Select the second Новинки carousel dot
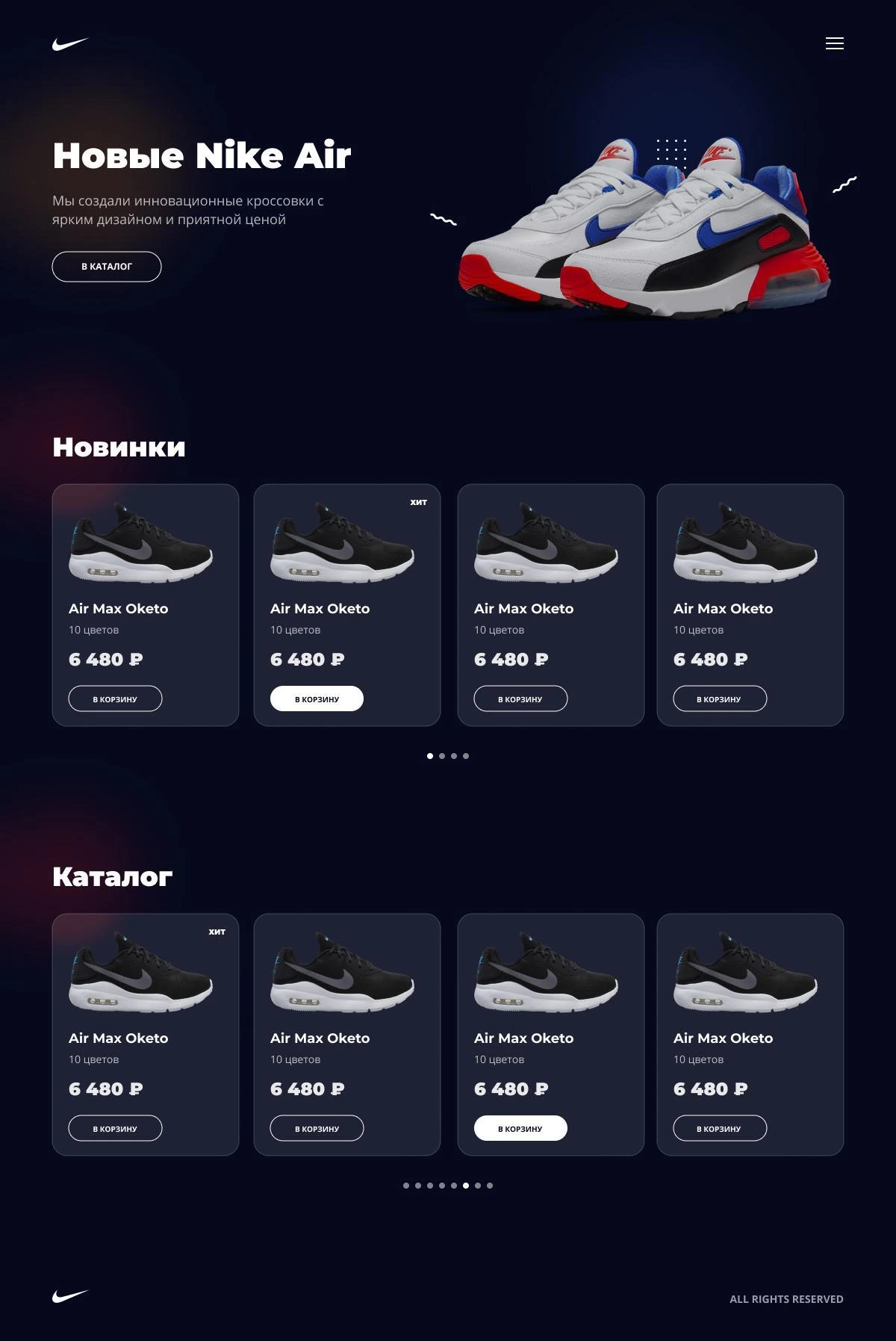The height and width of the screenshot is (1341, 896). (x=442, y=756)
